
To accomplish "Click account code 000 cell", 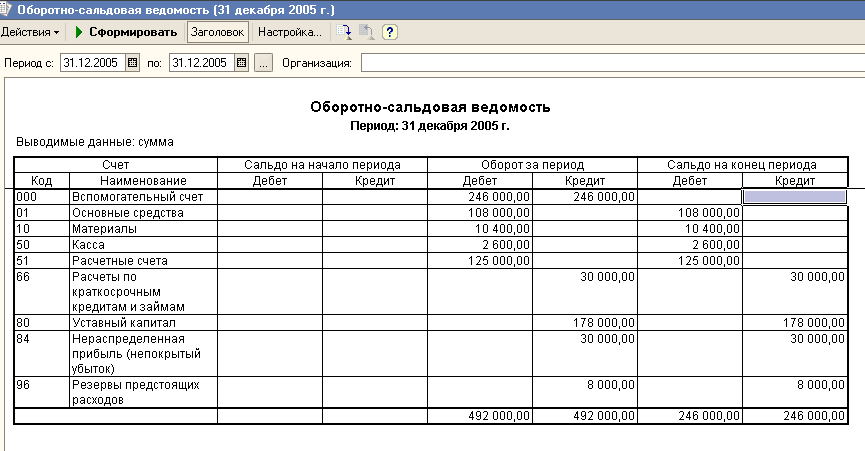I will (x=42, y=197).
